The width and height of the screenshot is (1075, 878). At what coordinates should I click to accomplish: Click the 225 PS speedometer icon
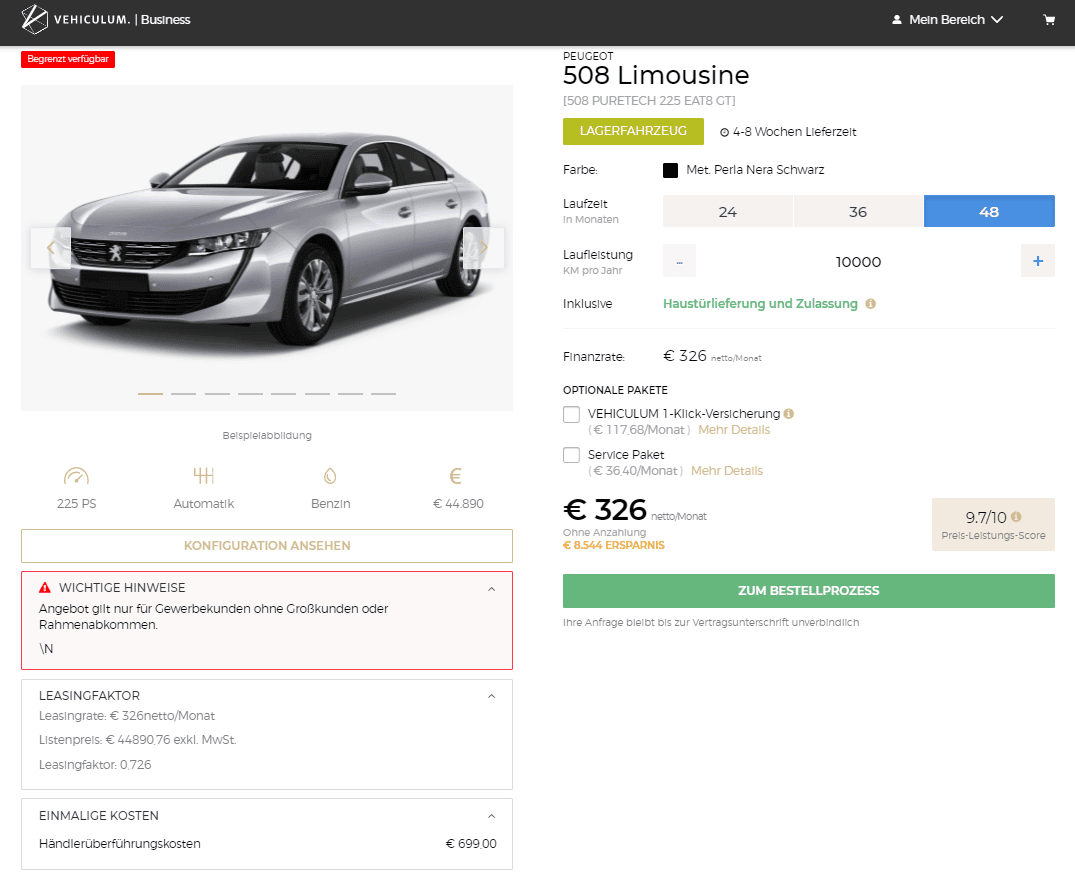click(x=76, y=476)
